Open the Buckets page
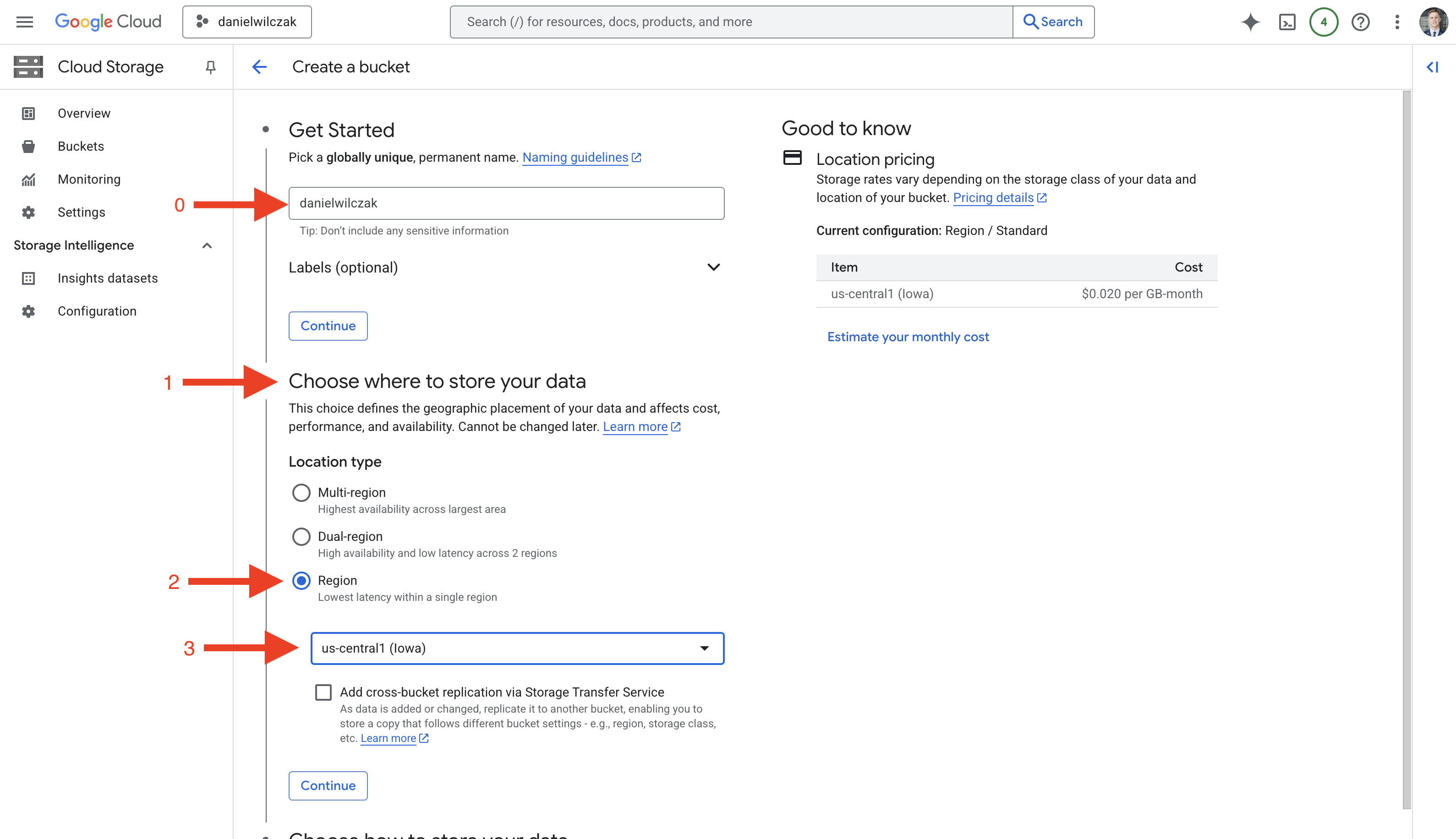This screenshot has height=839, width=1456. [81, 147]
